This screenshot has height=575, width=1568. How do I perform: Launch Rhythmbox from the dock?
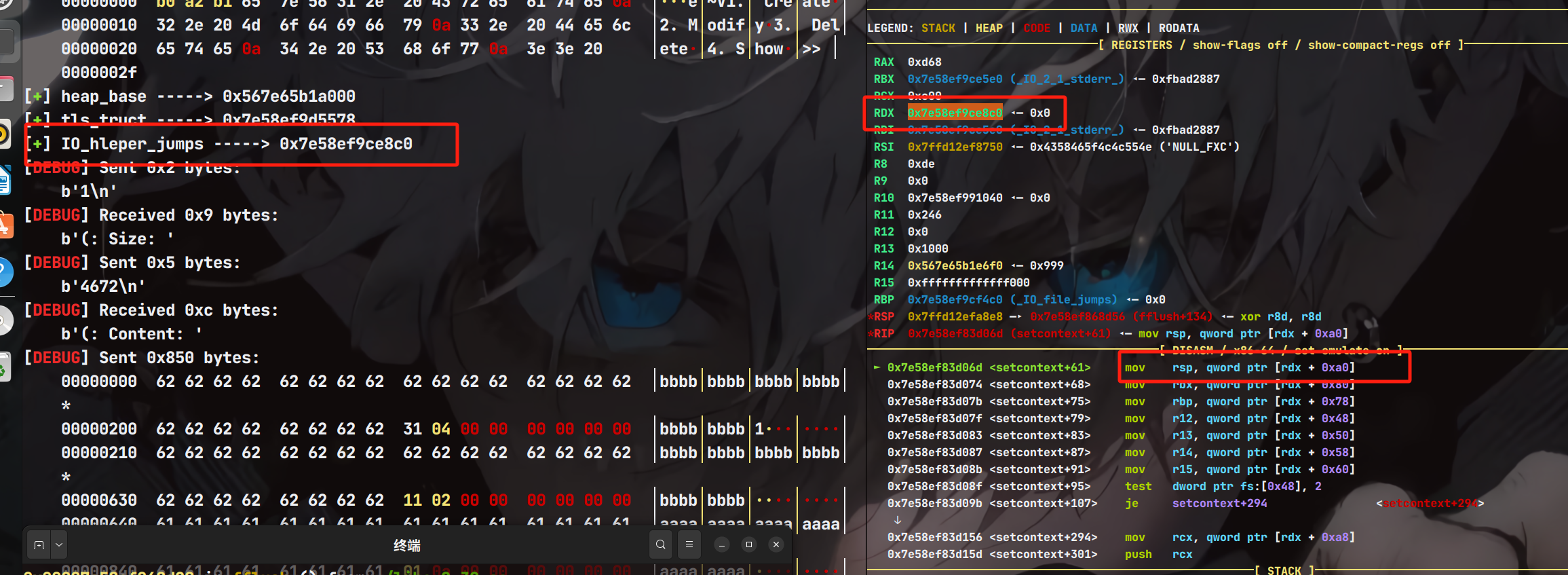pos(4,134)
